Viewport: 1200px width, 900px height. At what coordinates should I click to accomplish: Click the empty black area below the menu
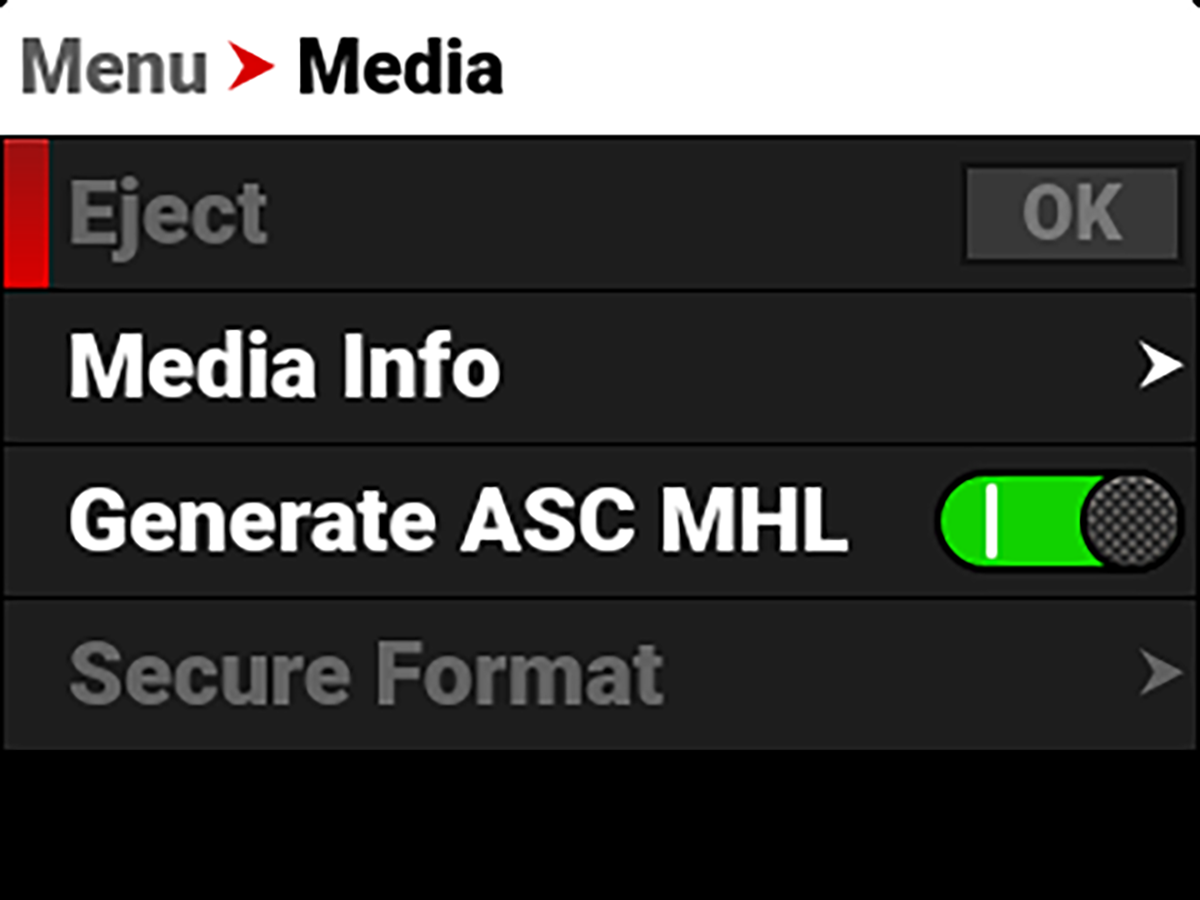coord(600,825)
